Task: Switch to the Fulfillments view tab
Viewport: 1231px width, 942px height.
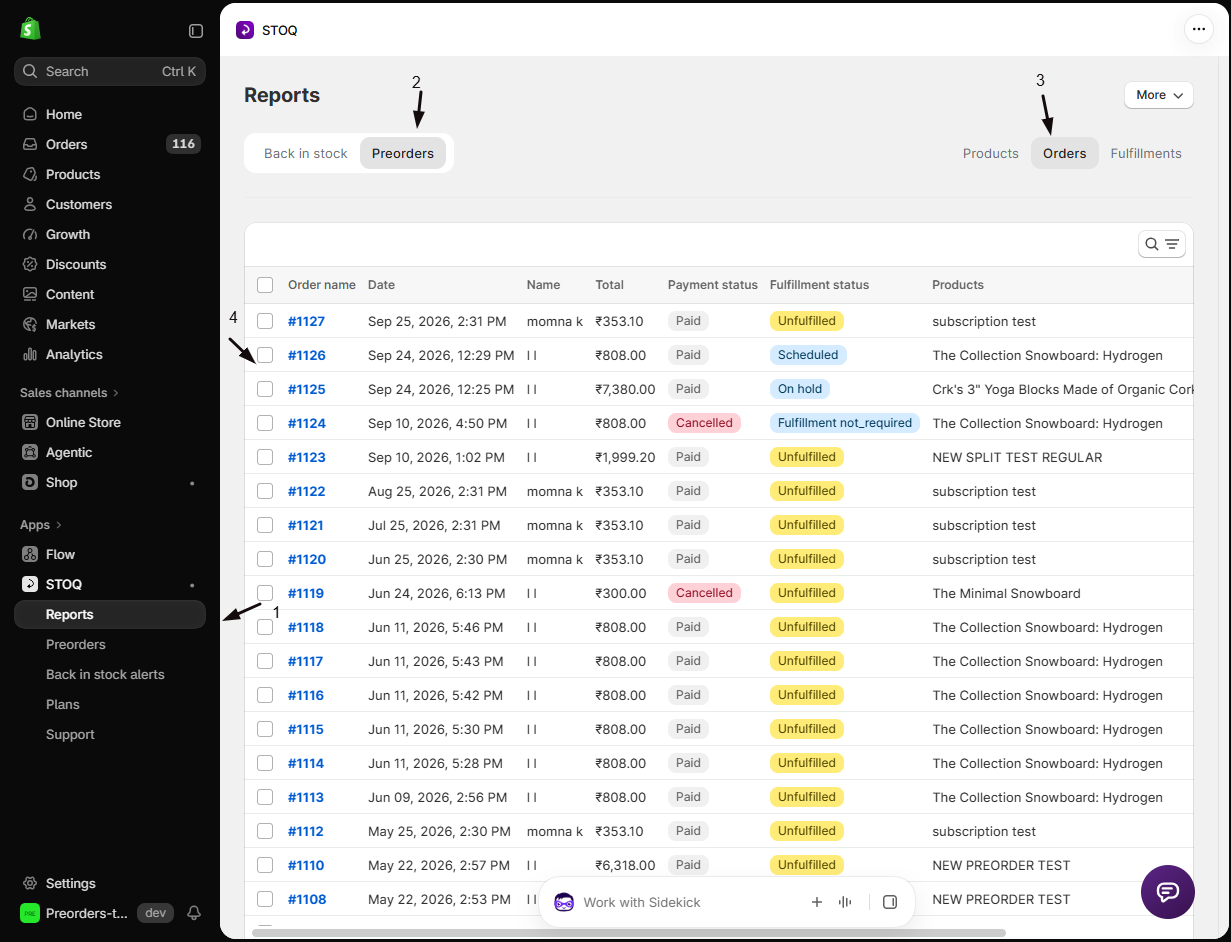Action: (x=1146, y=153)
